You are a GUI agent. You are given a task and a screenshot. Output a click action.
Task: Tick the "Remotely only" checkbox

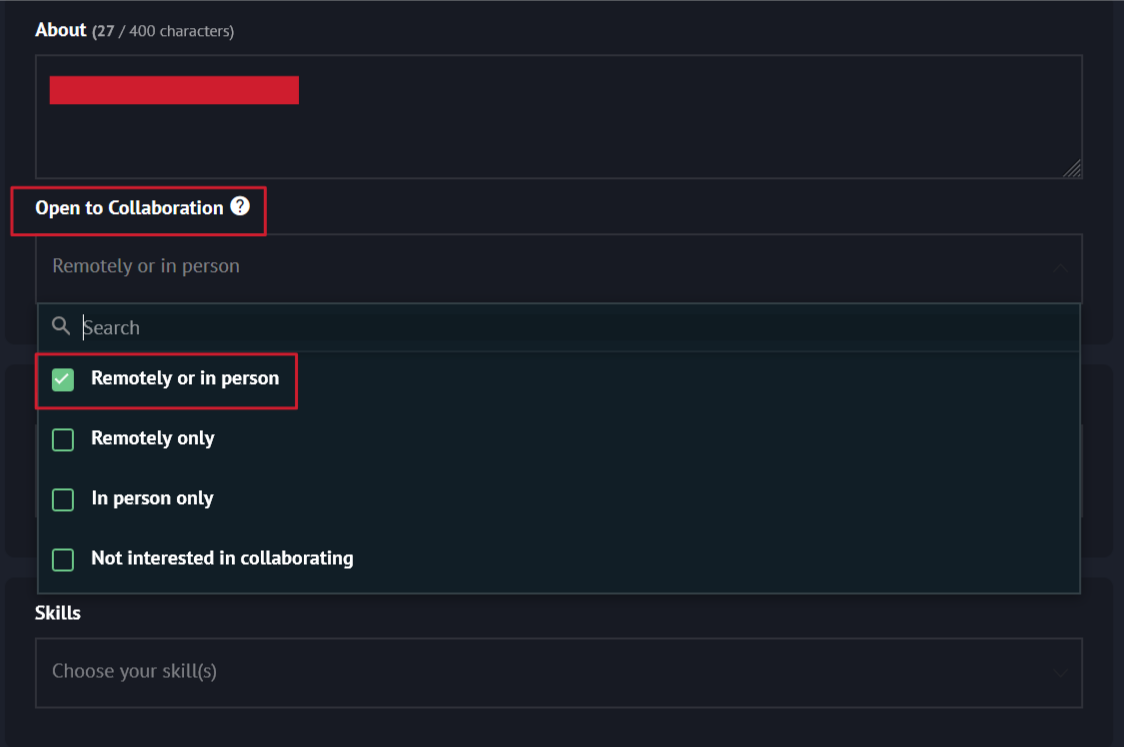point(63,440)
